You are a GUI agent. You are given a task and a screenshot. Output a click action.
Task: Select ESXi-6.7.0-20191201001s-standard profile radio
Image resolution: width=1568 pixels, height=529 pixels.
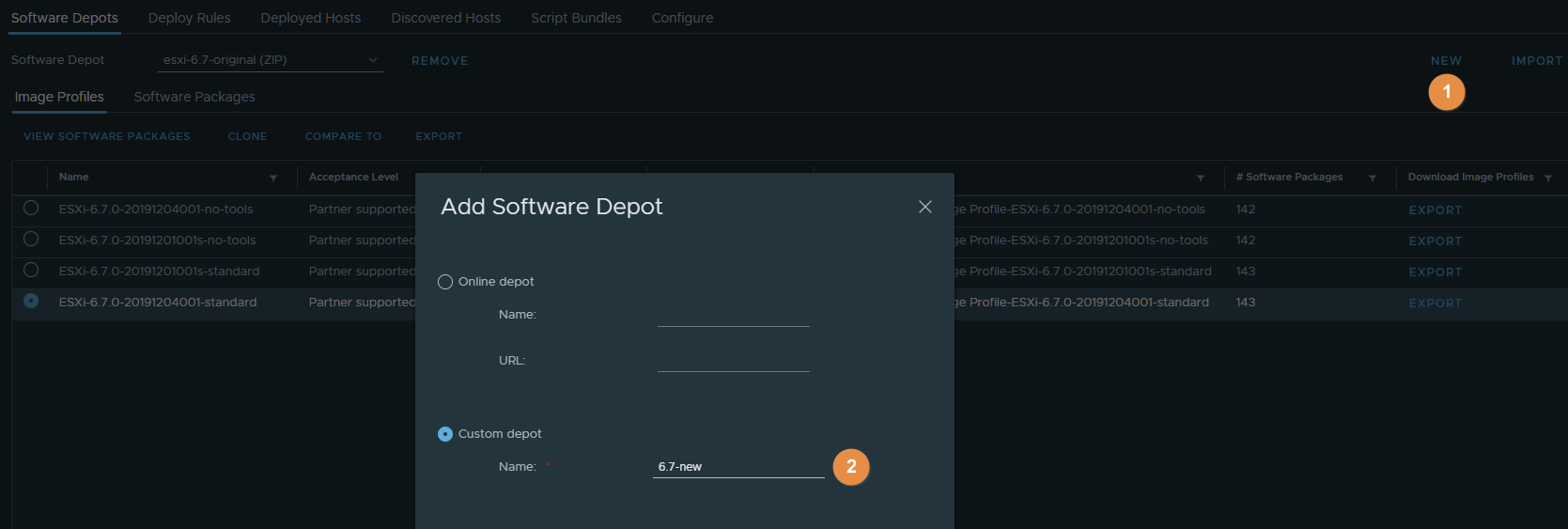[x=31, y=271]
